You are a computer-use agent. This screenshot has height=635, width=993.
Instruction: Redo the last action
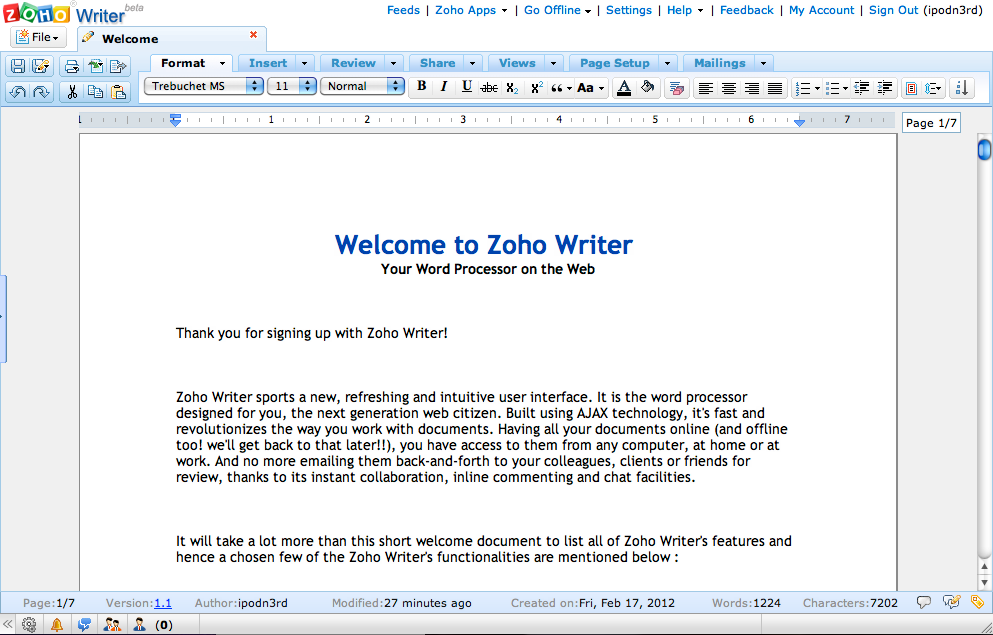point(41,92)
